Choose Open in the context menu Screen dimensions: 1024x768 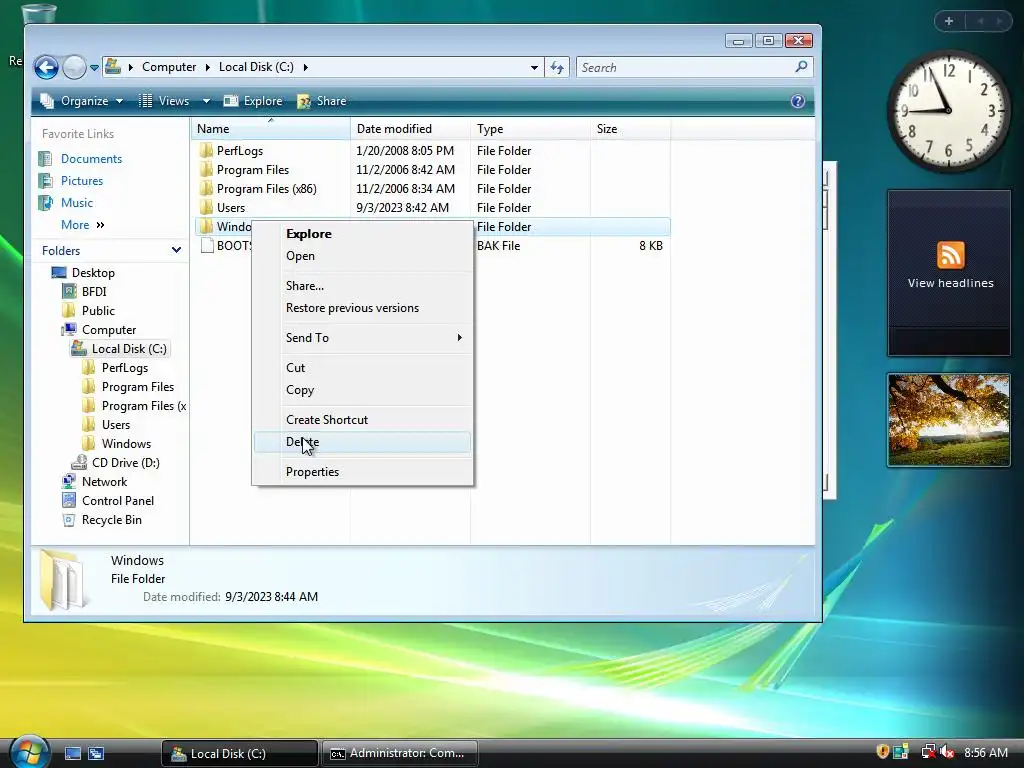[362, 256]
